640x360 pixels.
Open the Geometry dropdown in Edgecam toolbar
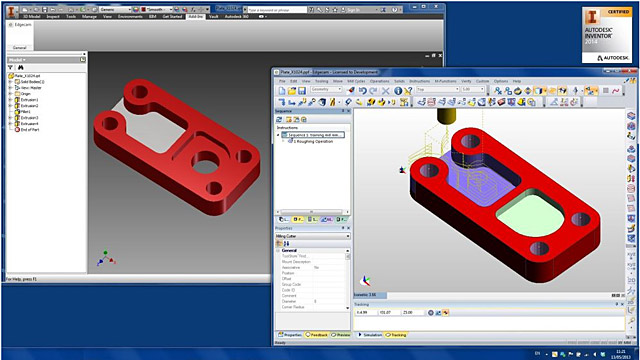coord(326,89)
